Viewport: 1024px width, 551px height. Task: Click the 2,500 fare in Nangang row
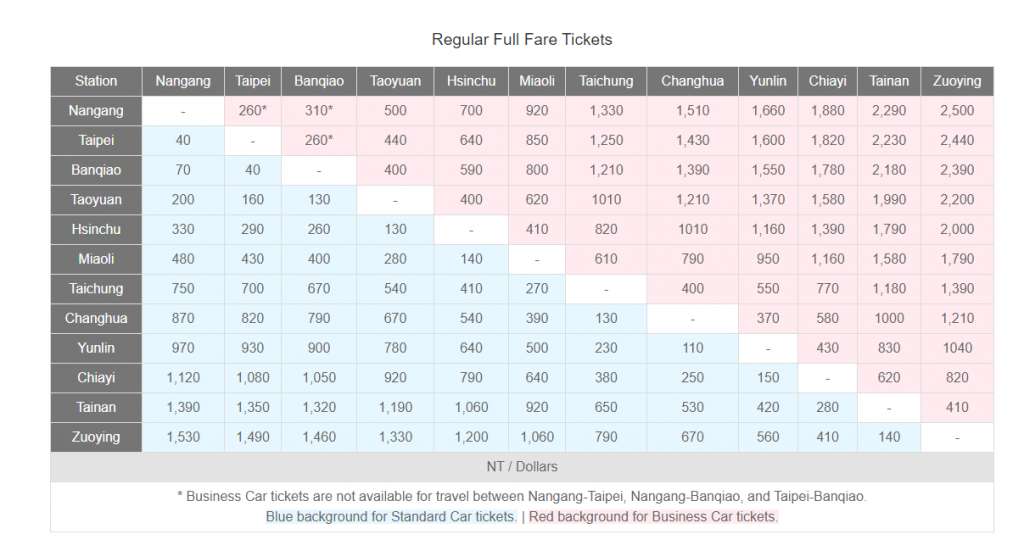957,111
